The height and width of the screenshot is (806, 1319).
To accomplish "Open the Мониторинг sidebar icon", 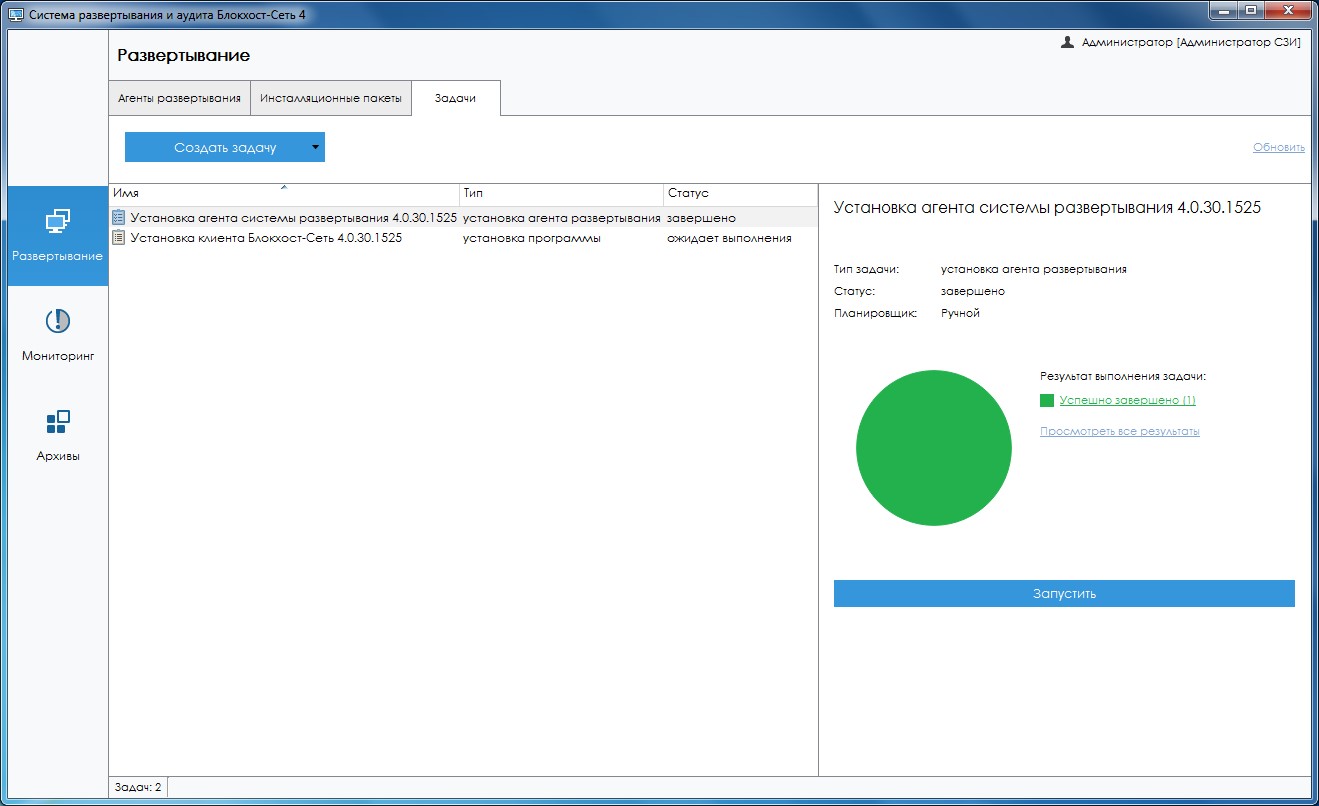I will click(57, 322).
